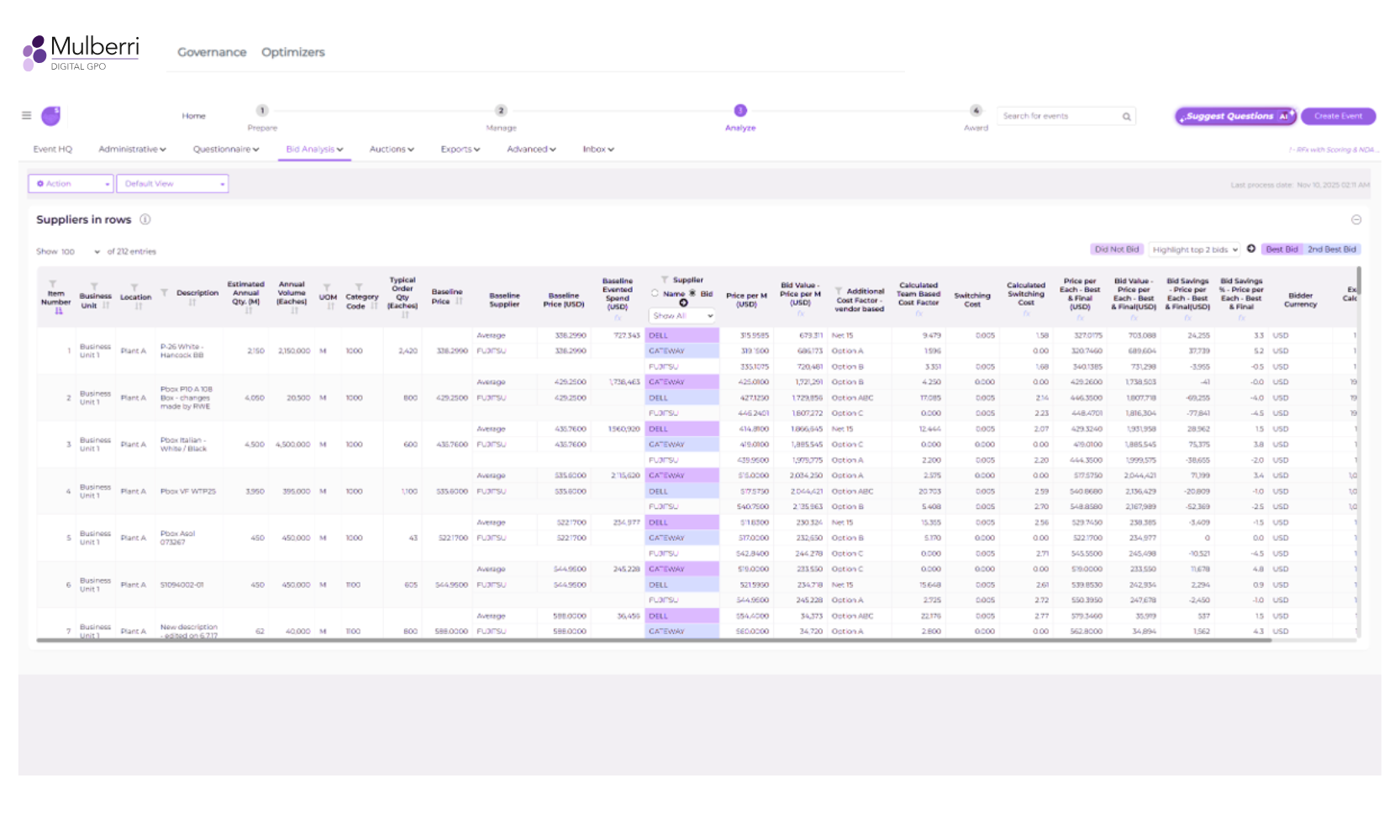Toggle the Did Not Bid highlight
1400x840 pixels.
1116,249
